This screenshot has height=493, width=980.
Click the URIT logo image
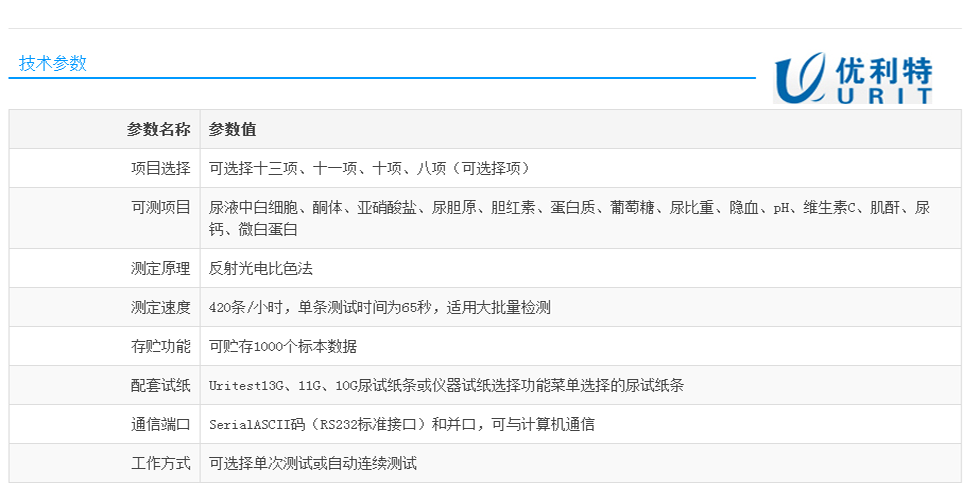coord(853,77)
